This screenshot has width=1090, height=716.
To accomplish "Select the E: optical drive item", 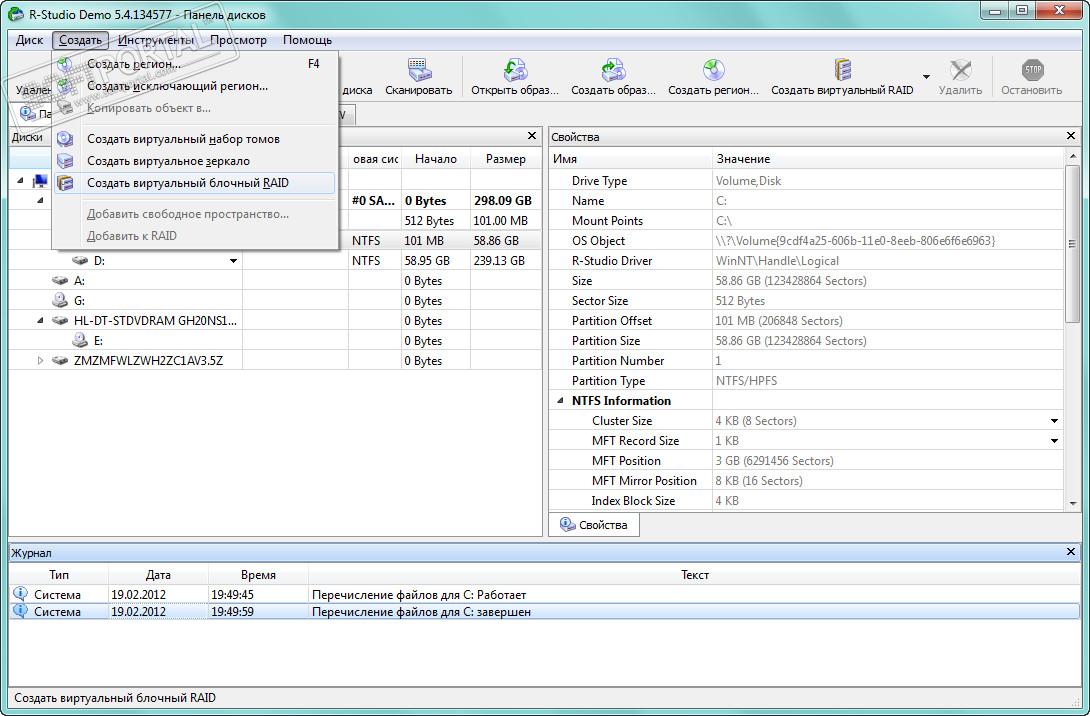I will (x=98, y=341).
